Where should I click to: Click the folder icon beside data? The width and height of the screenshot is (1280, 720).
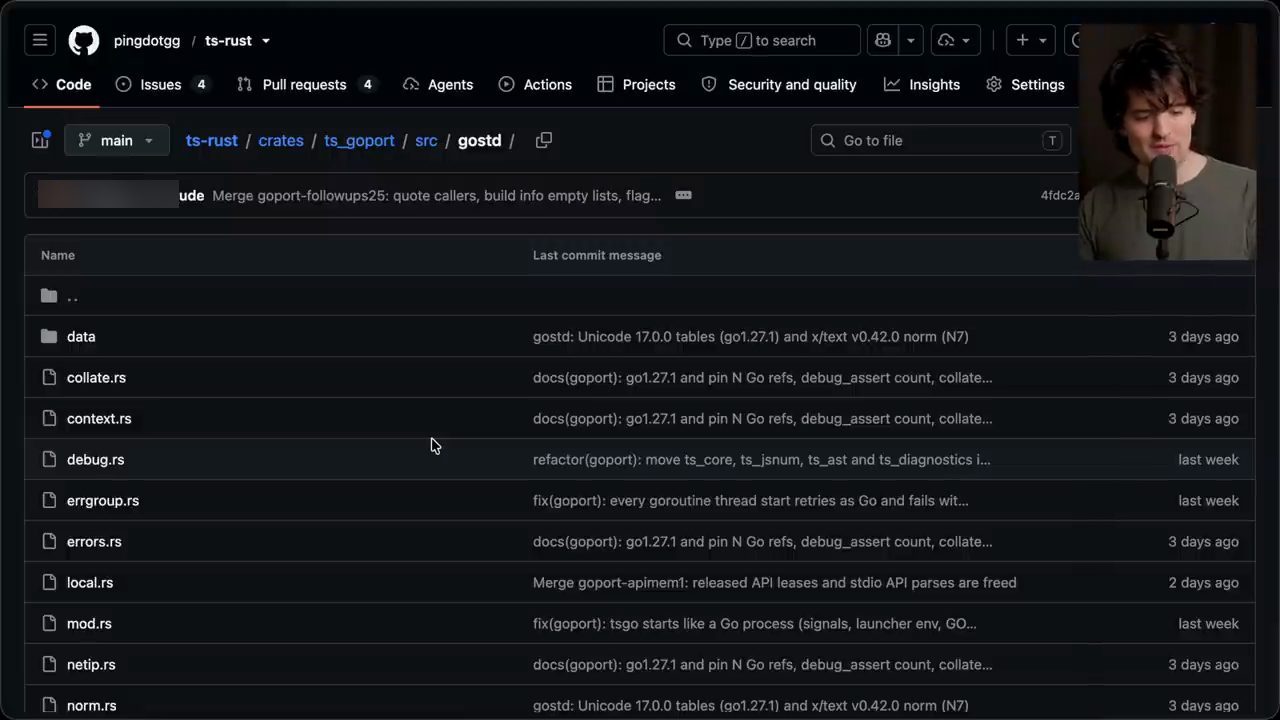(x=49, y=336)
